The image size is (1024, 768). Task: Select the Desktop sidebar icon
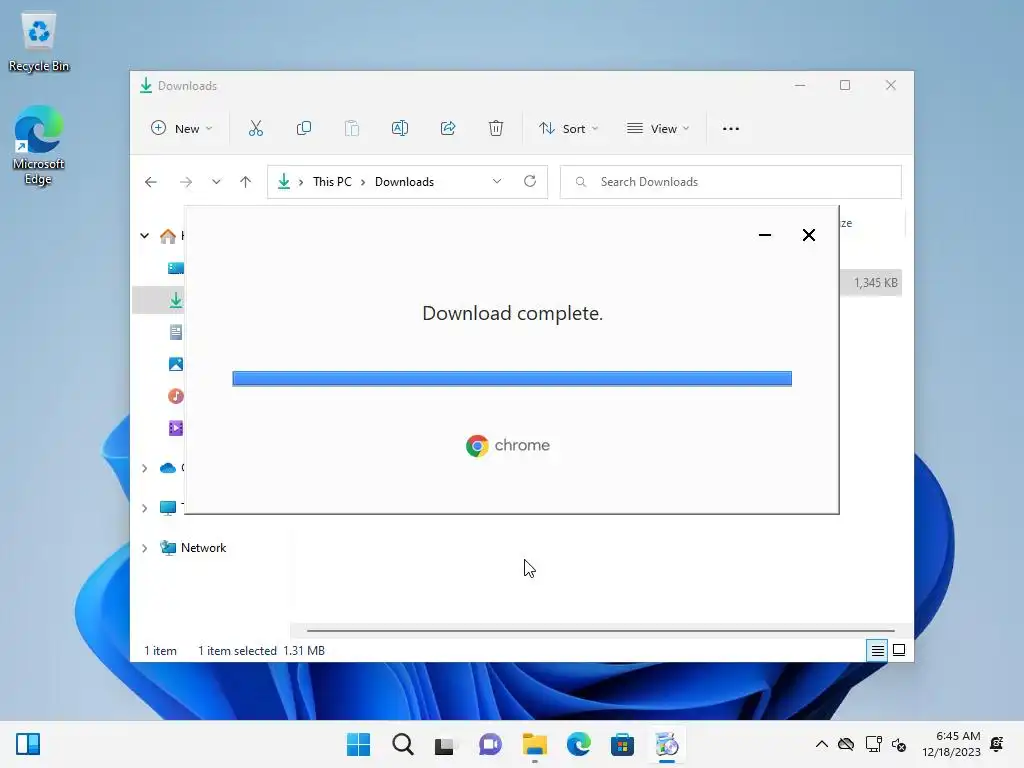point(176,268)
